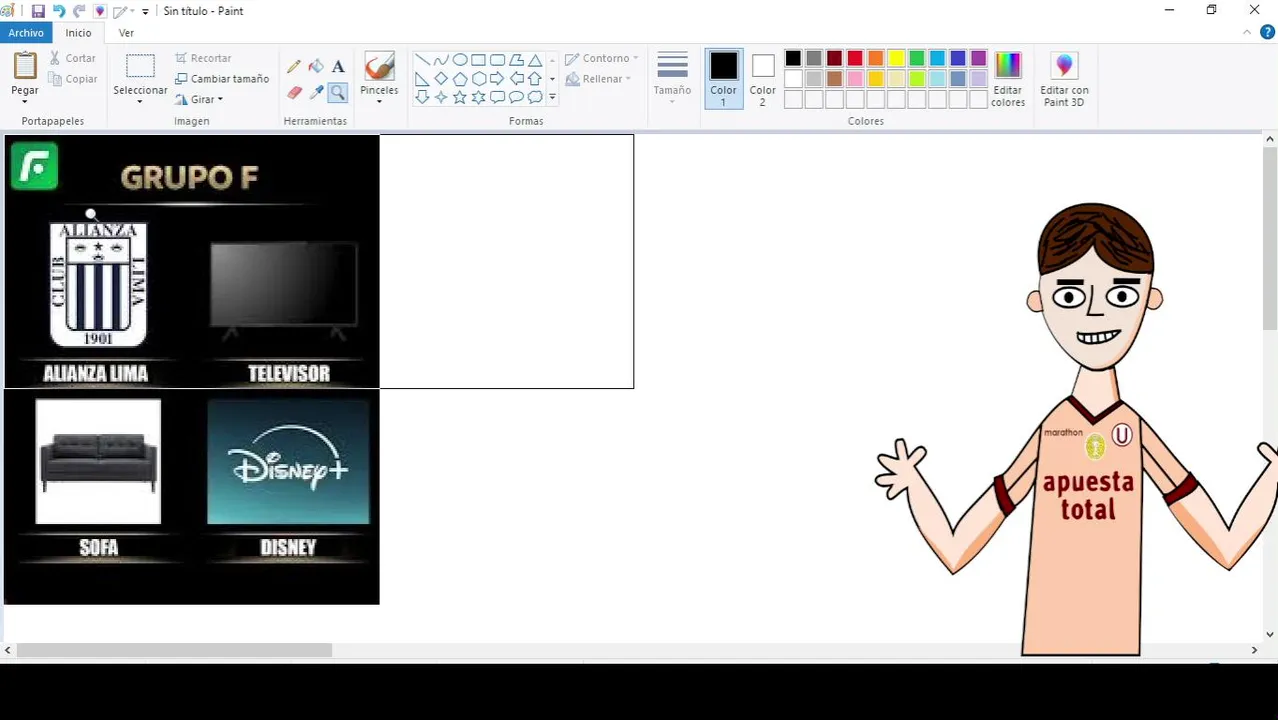Choose the Rectangle shape
Image resolution: width=1278 pixels, height=720 pixels.
click(479, 60)
